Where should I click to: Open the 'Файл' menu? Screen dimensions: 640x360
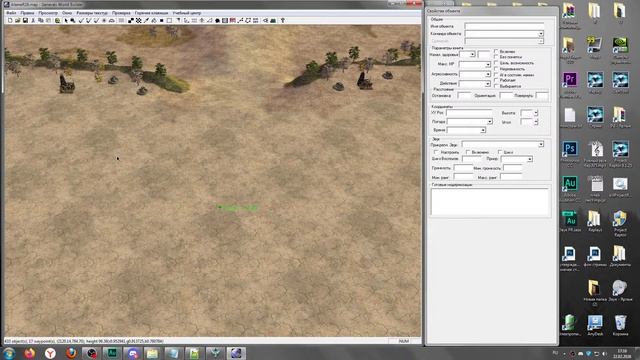(x=11, y=13)
